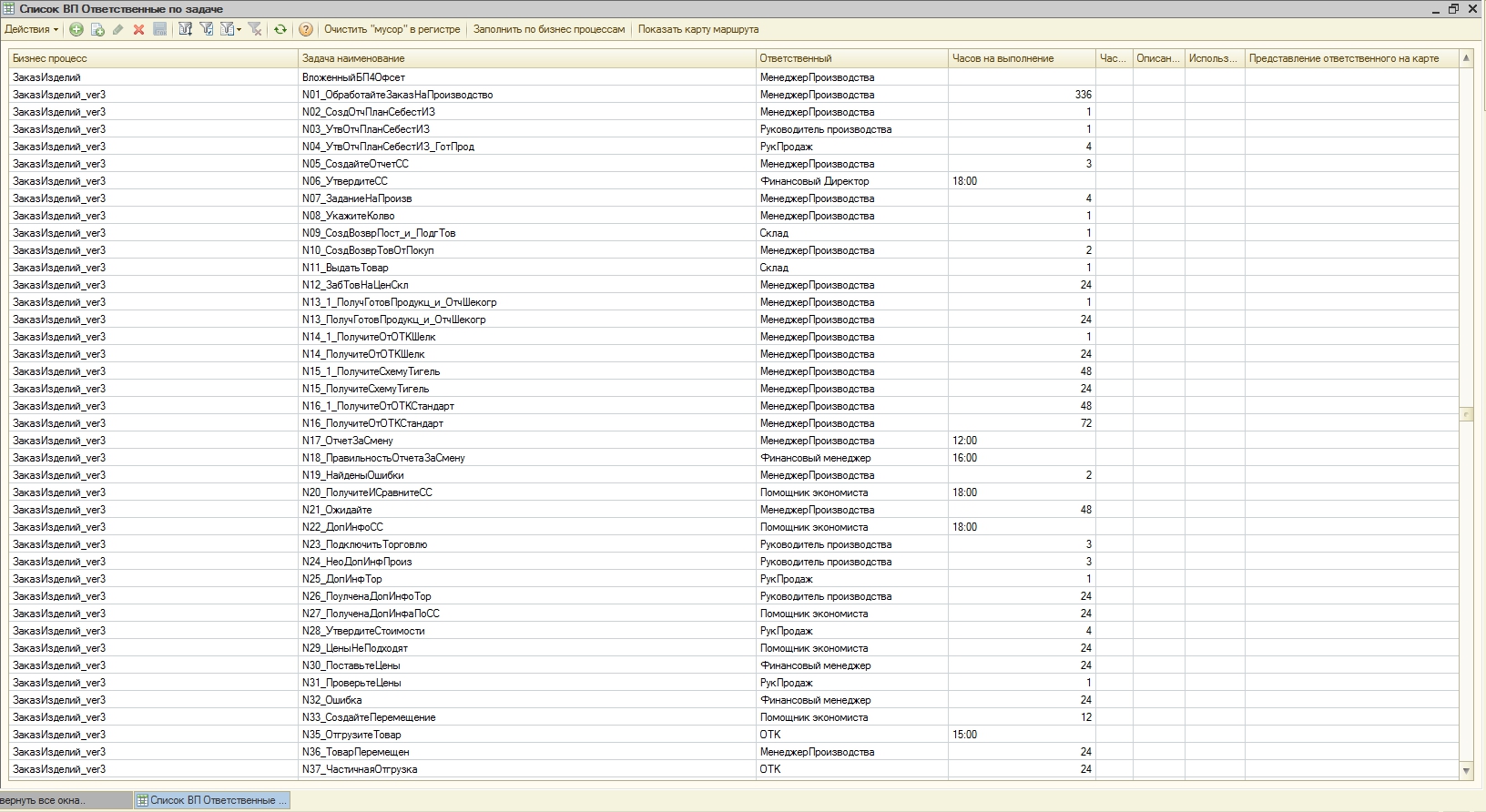Image resolution: width=1486 pixels, height=812 pixels.
Task: Select row N01_ОбработайтеЗаказНаПроизводство
Action: pyautogui.click(x=734, y=95)
